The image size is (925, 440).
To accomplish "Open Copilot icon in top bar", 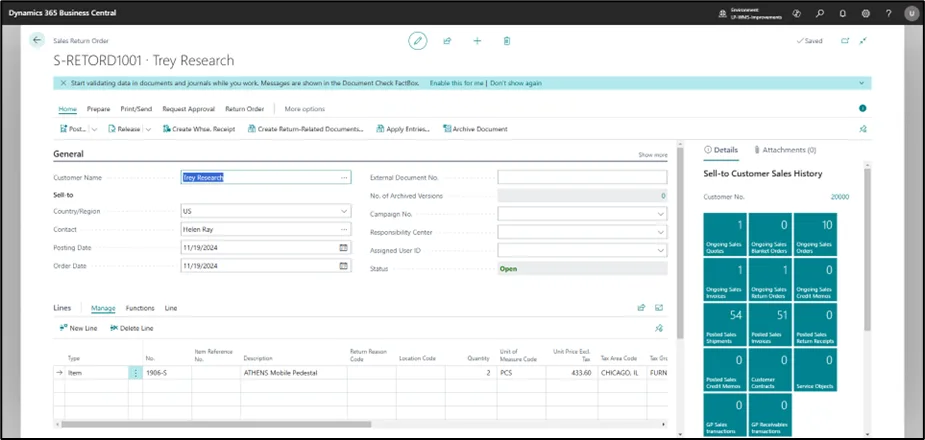I will tap(797, 13).
